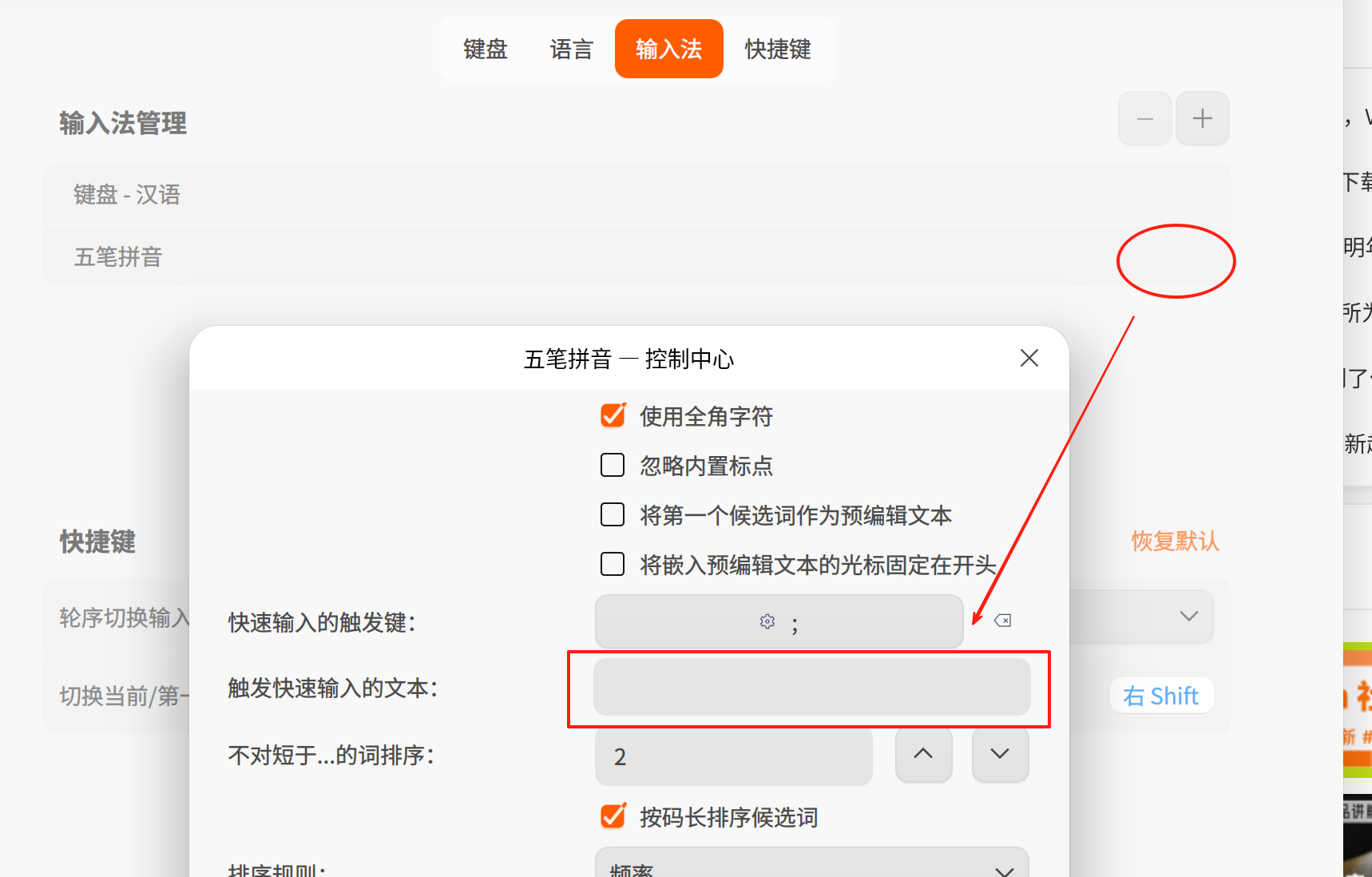Toggle 按码长排序候选词 checkbox
The height and width of the screenshot is (877, 1372).
pos(613,816)
